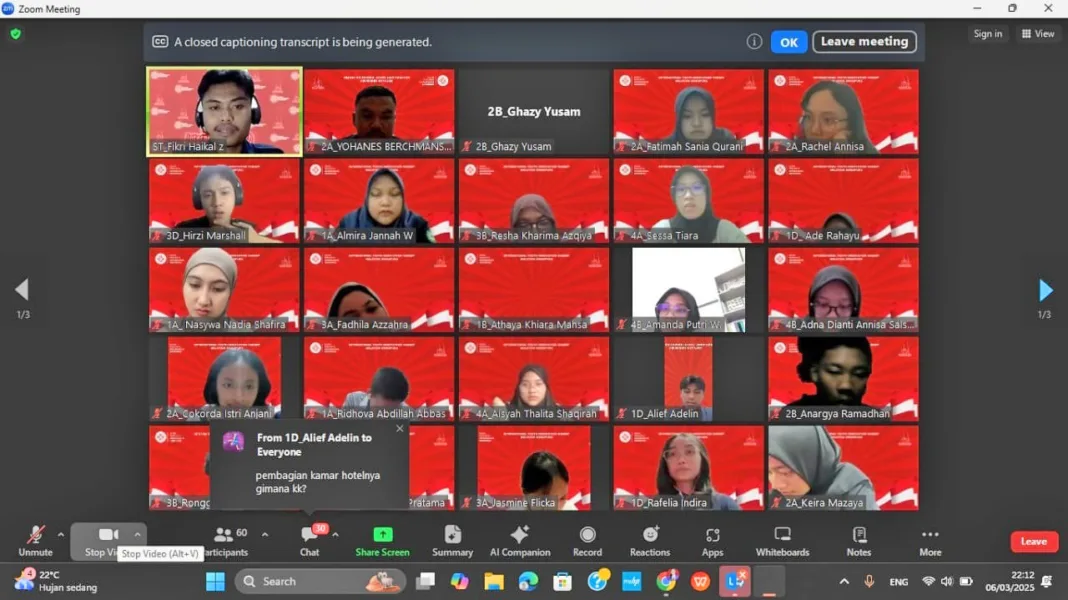Image resolution: width=1068 pixels, height=600 pixels.
Task: Select 3A_Fadhila Azzahra video tile
Action: [379, 290]
